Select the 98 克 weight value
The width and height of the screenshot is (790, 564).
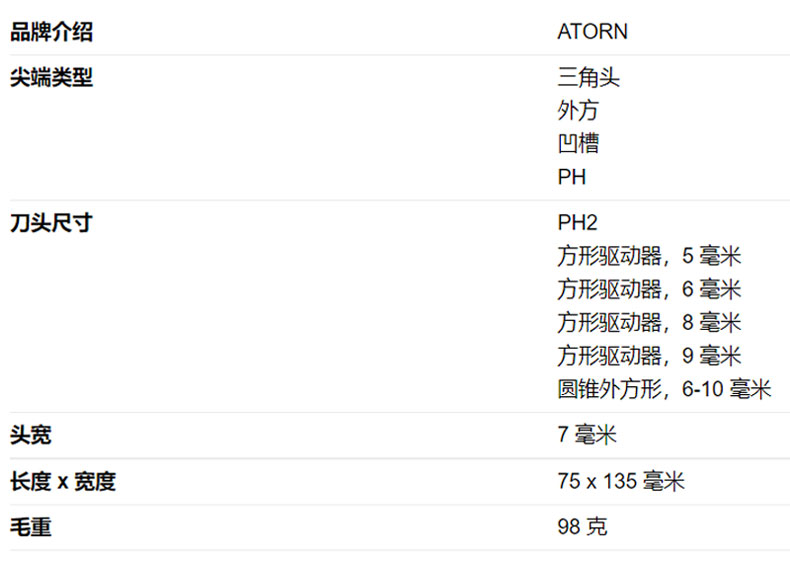[582, 527]
